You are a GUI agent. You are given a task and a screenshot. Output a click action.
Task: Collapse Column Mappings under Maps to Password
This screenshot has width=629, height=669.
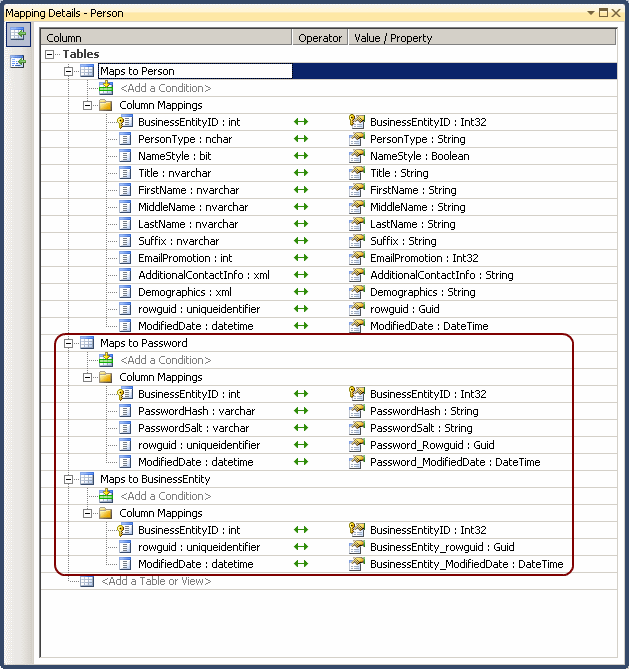88,377
